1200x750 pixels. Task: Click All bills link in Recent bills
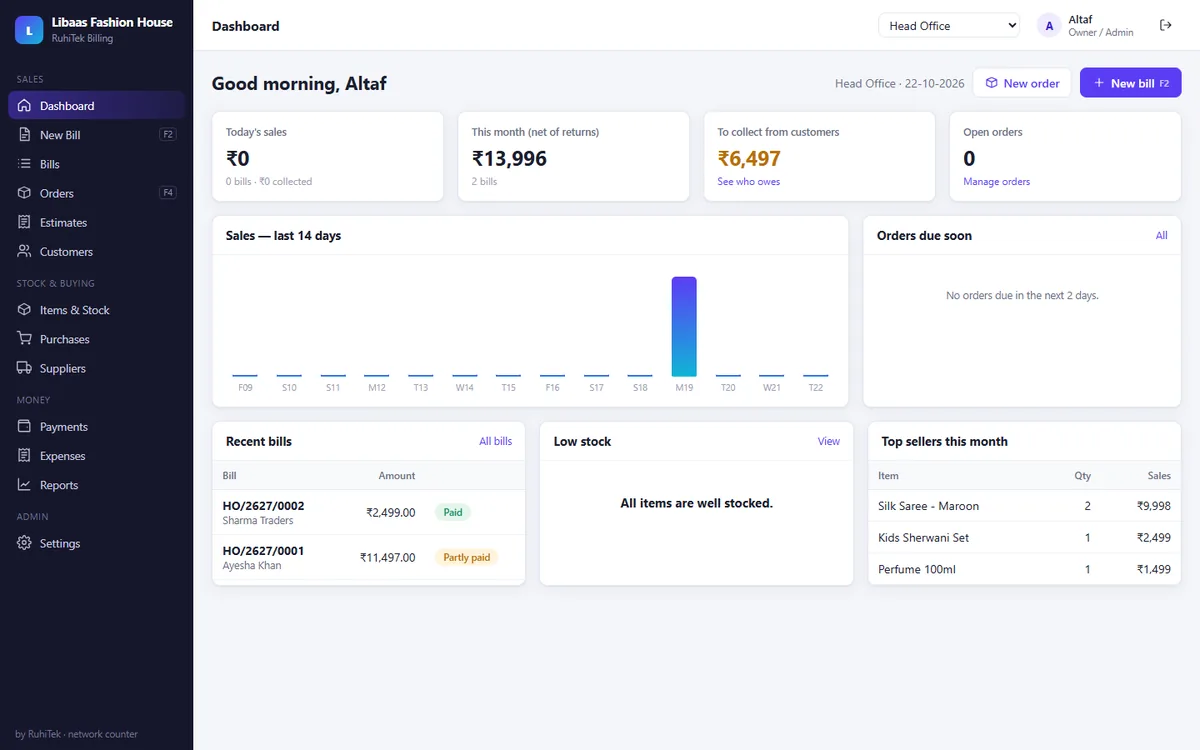click(x=495, y=441)
